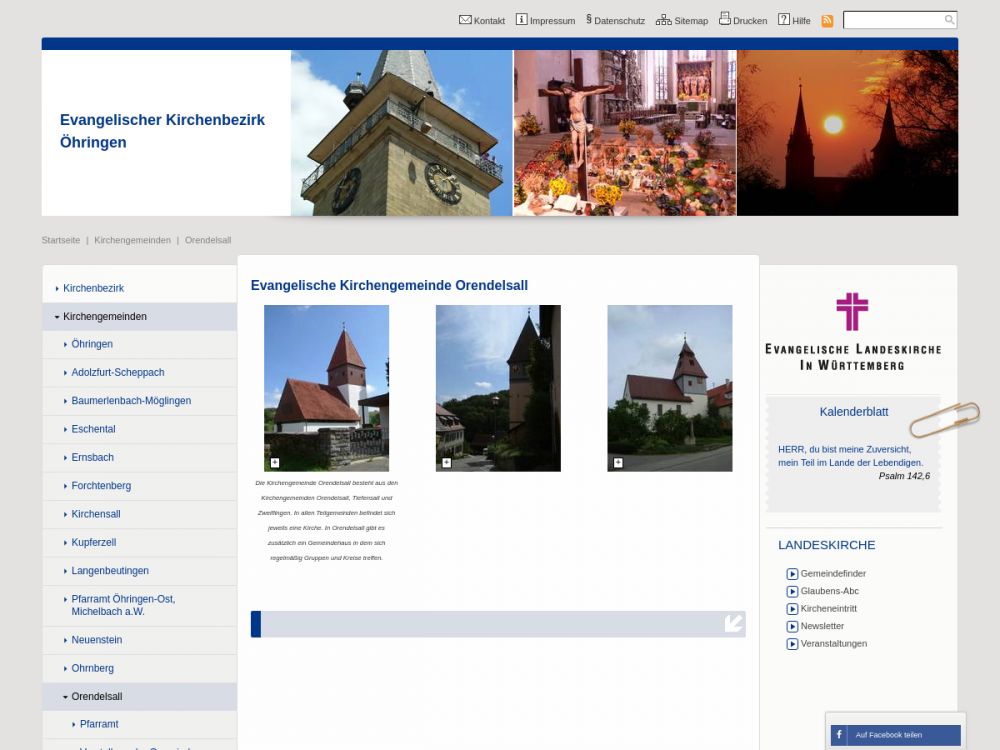Enlarge the first church photo via plus icon
This screenshot has width=1000, height=750.
[x=275, y=463]
